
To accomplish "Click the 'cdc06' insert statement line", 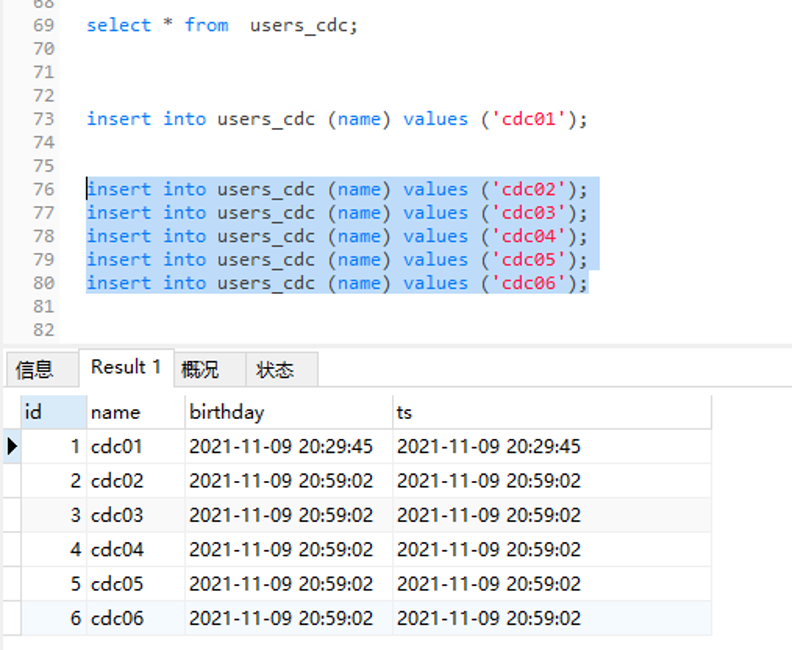I will 337,284.
